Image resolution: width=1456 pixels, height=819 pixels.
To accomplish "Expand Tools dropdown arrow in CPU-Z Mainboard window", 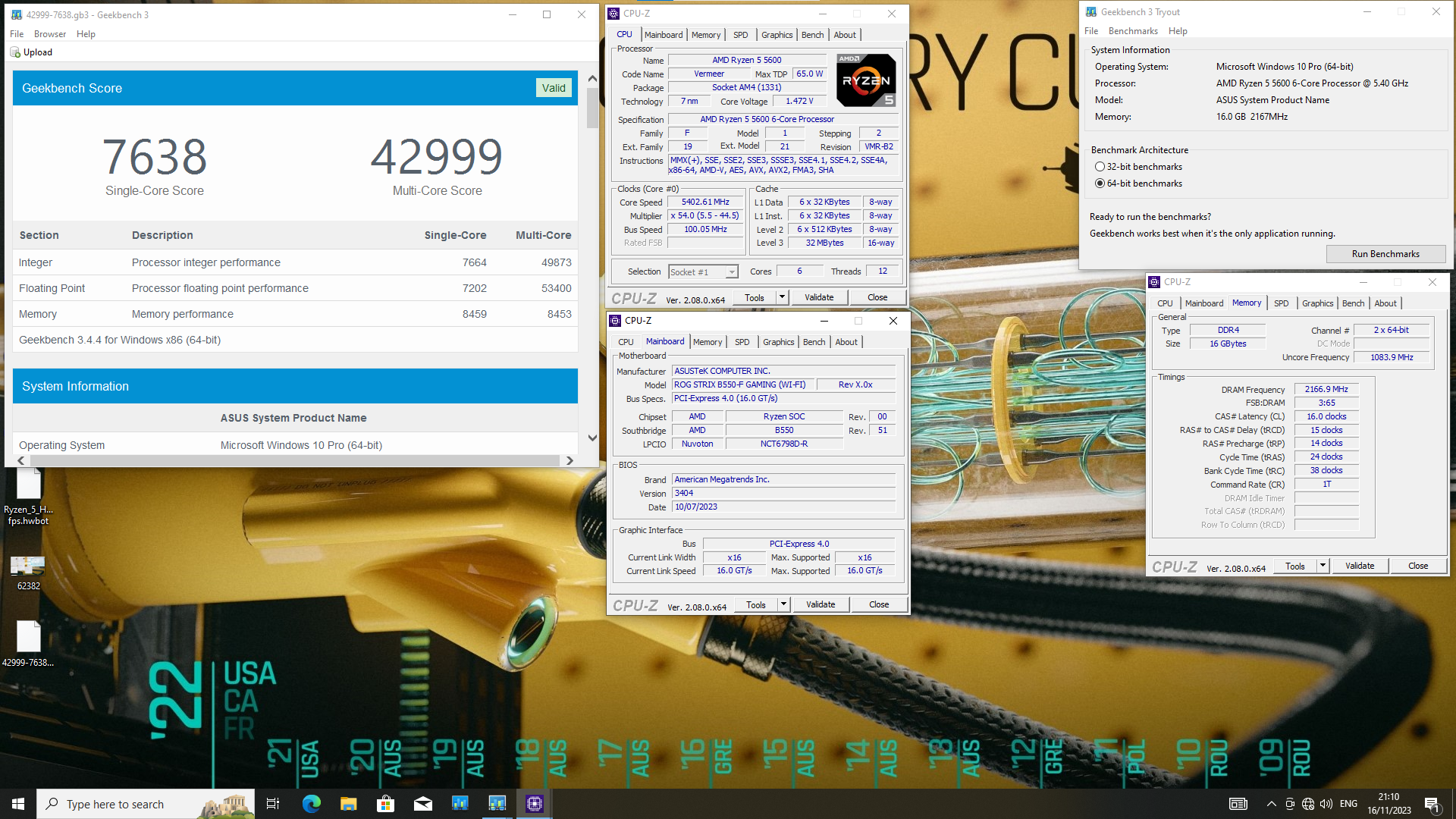I will point(783,604).
